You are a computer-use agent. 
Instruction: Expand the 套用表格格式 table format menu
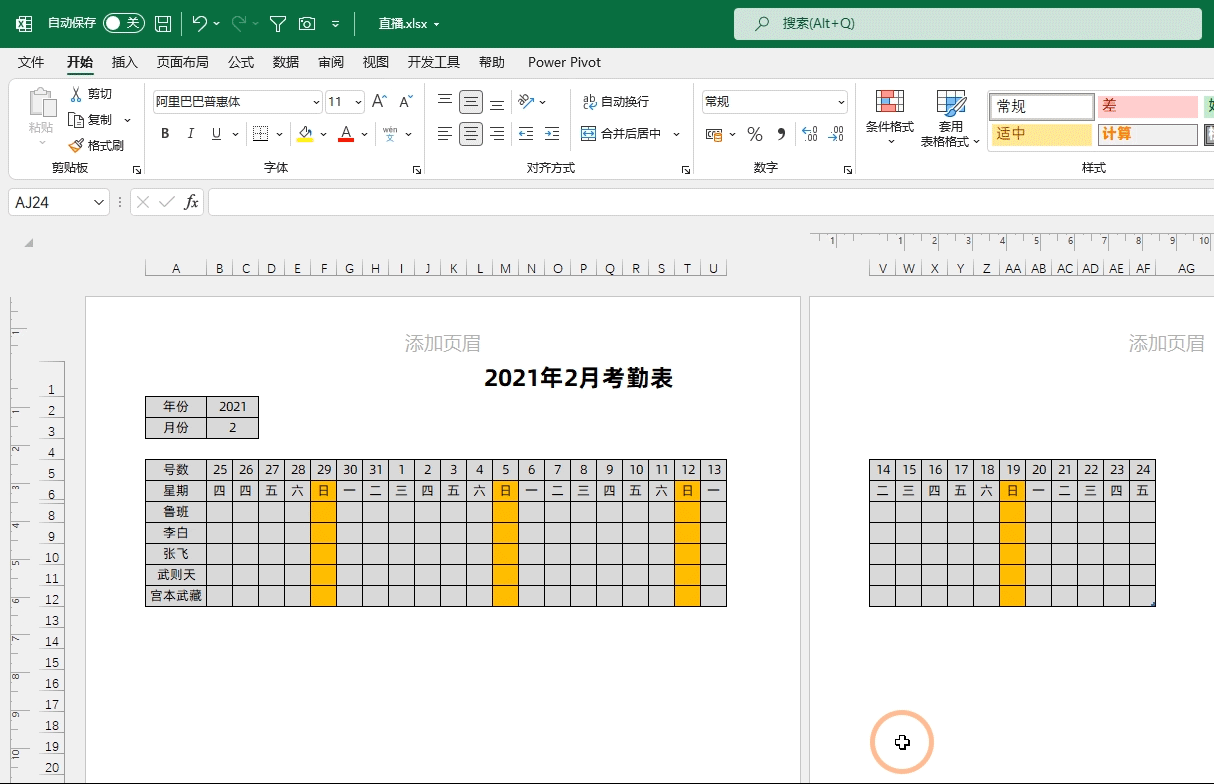click(x=951, y=120)
